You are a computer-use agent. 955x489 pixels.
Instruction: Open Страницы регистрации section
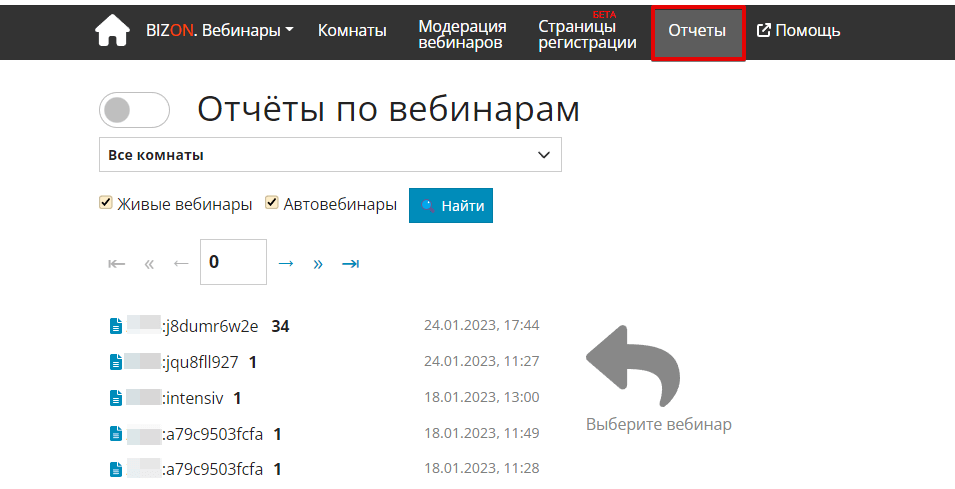(x=587, y=35)
